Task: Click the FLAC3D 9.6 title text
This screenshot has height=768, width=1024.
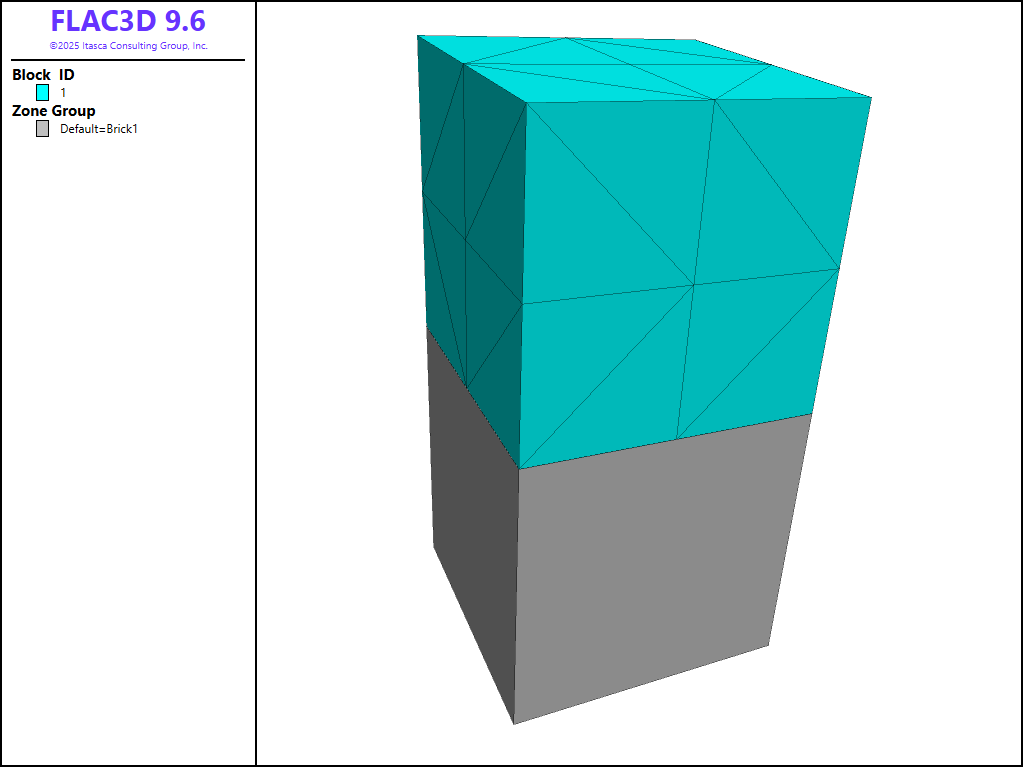Action: click(128, 22)
